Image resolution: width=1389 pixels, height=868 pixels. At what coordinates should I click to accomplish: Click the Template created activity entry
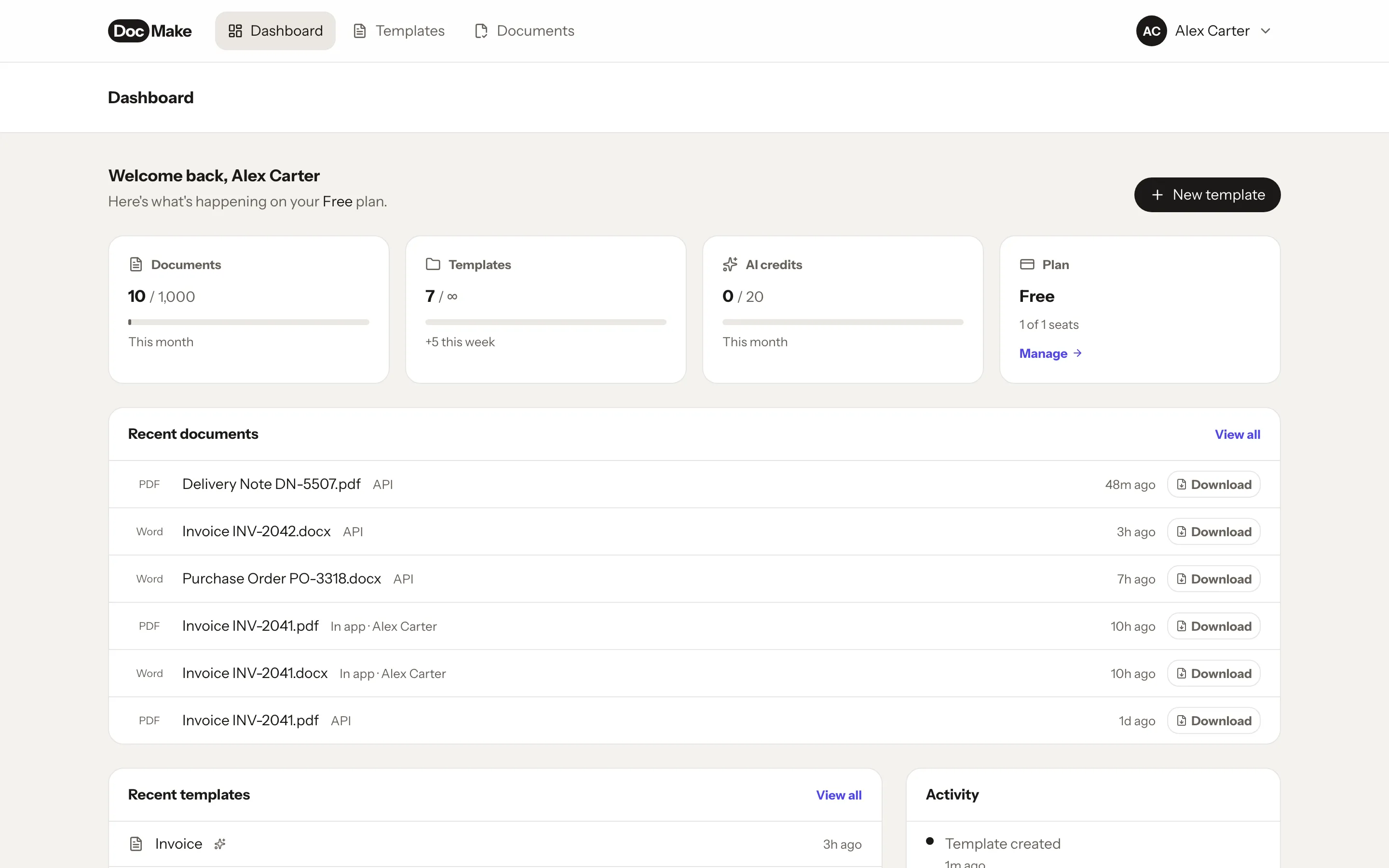[1002, 844]
